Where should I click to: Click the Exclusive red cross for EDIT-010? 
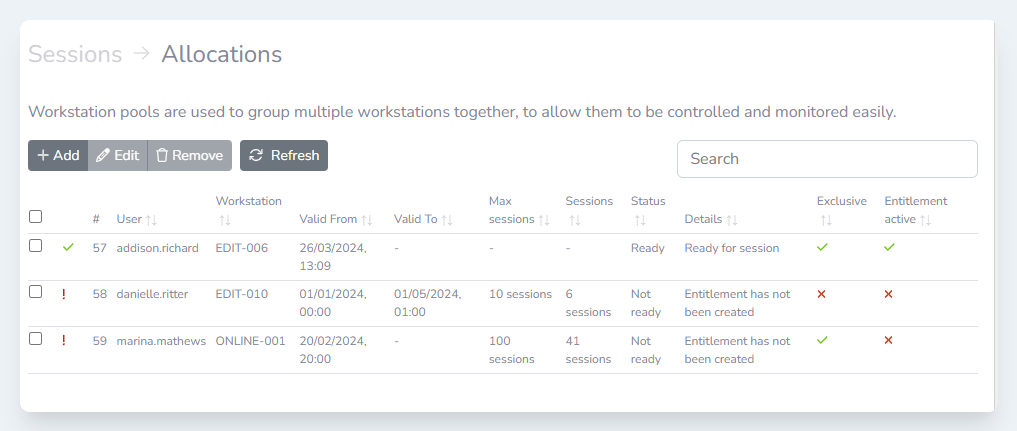(822, 294)
